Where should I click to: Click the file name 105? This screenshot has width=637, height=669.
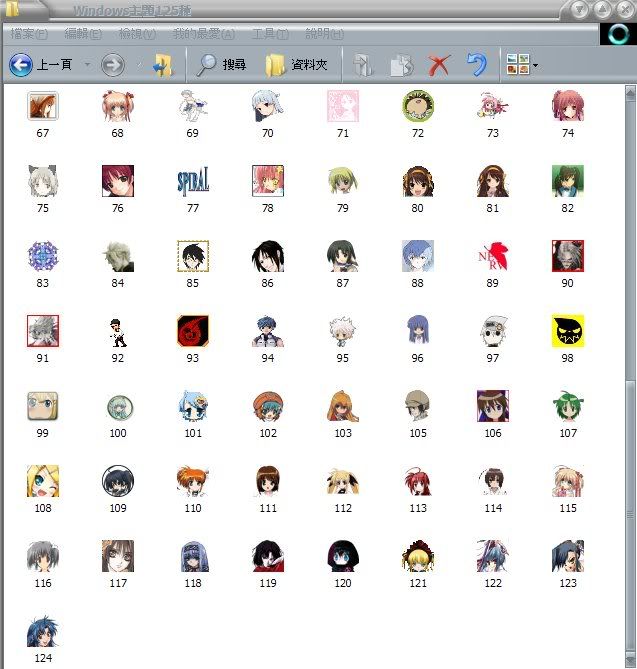(418, 433)
